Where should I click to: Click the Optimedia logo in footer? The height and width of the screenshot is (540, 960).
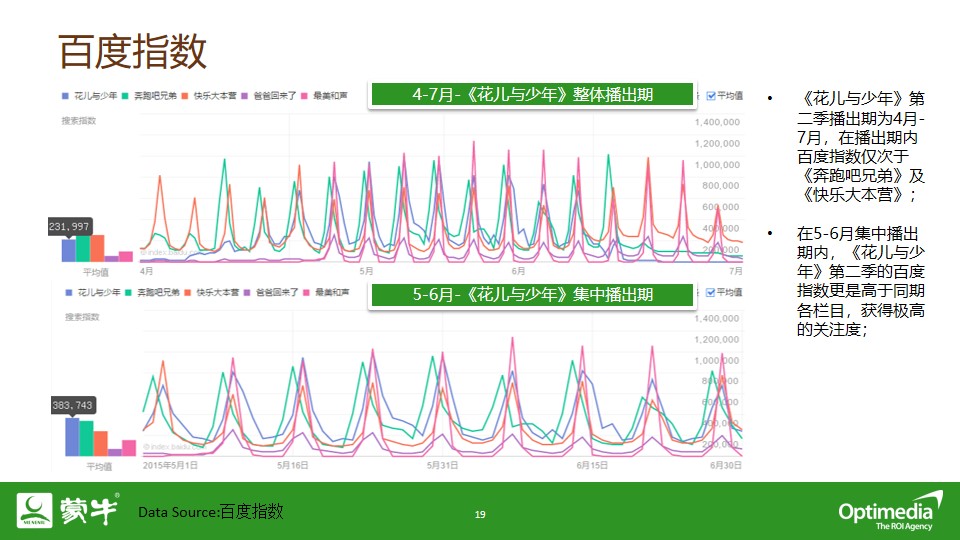[891, 511]
